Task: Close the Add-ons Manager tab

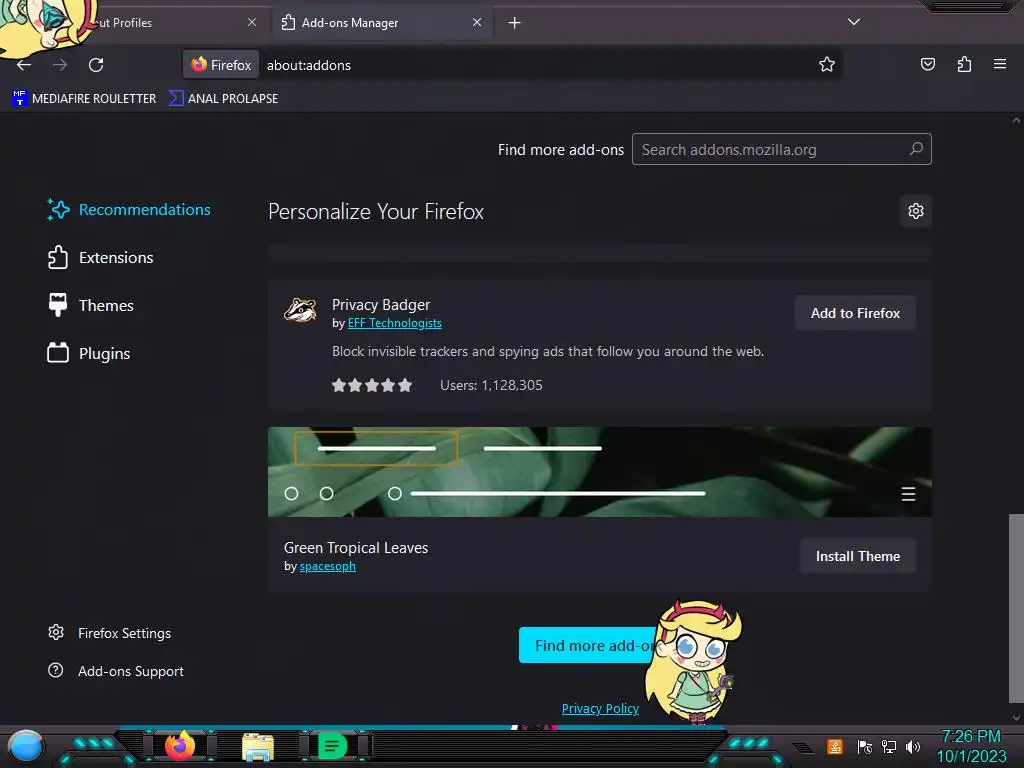Action: (x=477, y=22)
